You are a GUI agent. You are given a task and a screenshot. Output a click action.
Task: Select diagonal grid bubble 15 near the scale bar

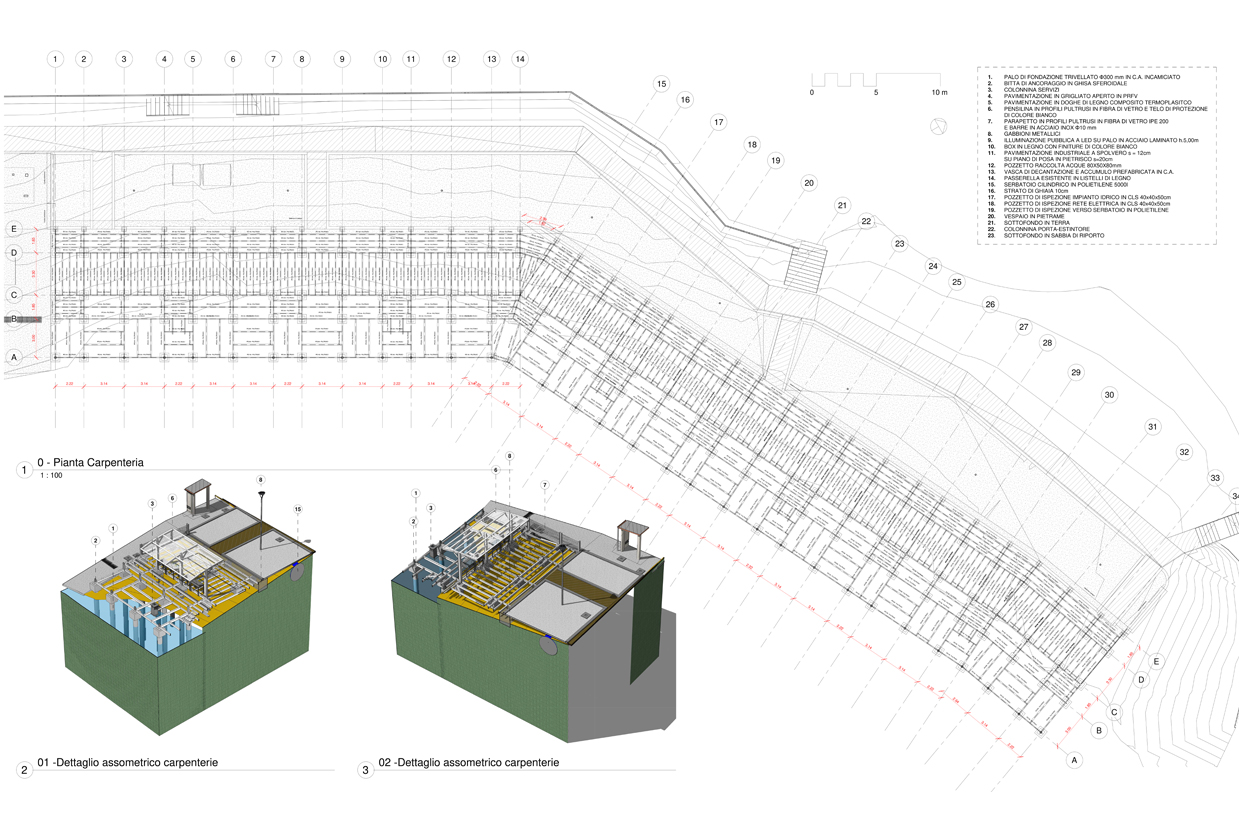click(x=661, y=85)
